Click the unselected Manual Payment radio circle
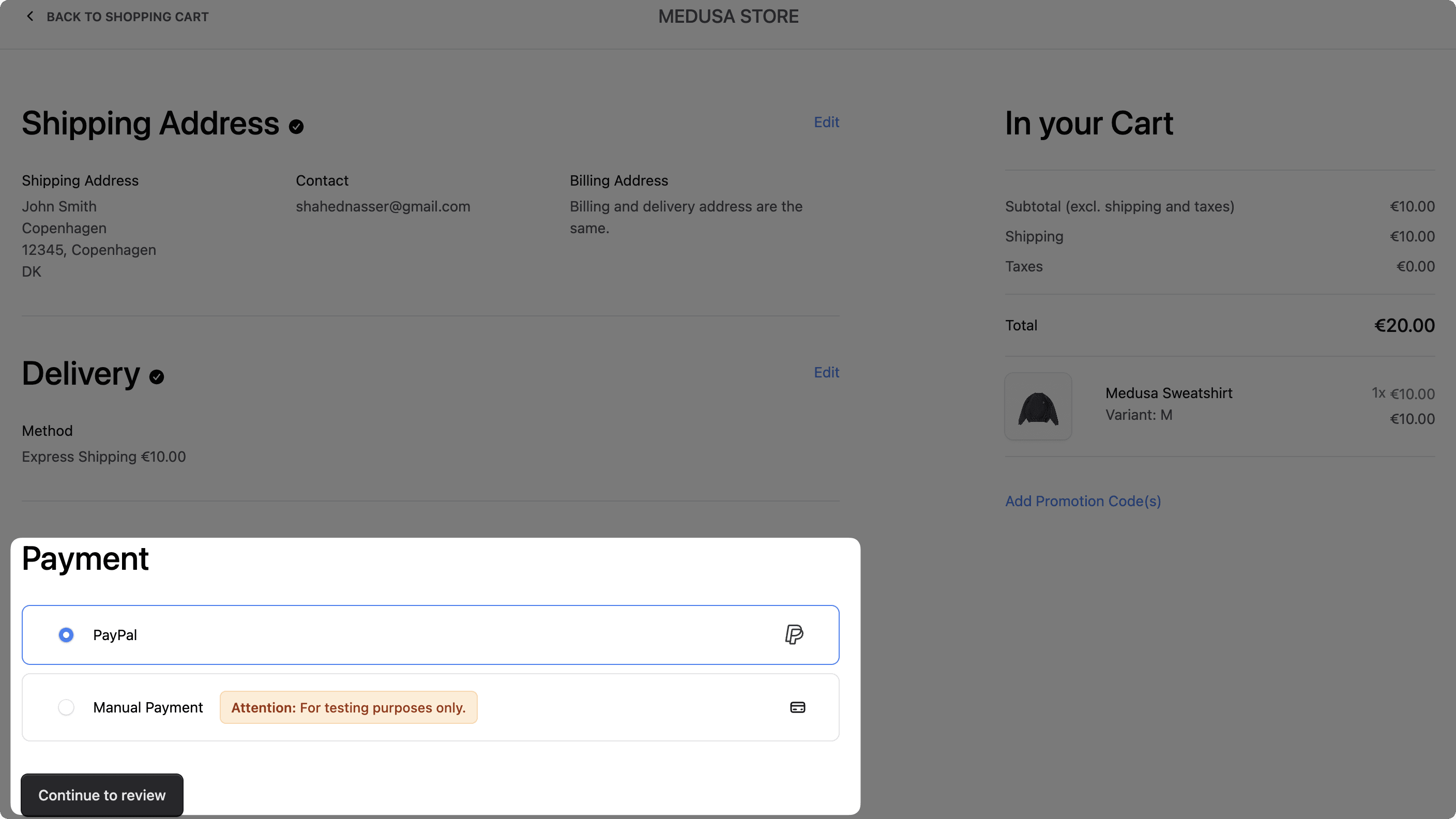The image size is (1456, 819). click(66, 707)
